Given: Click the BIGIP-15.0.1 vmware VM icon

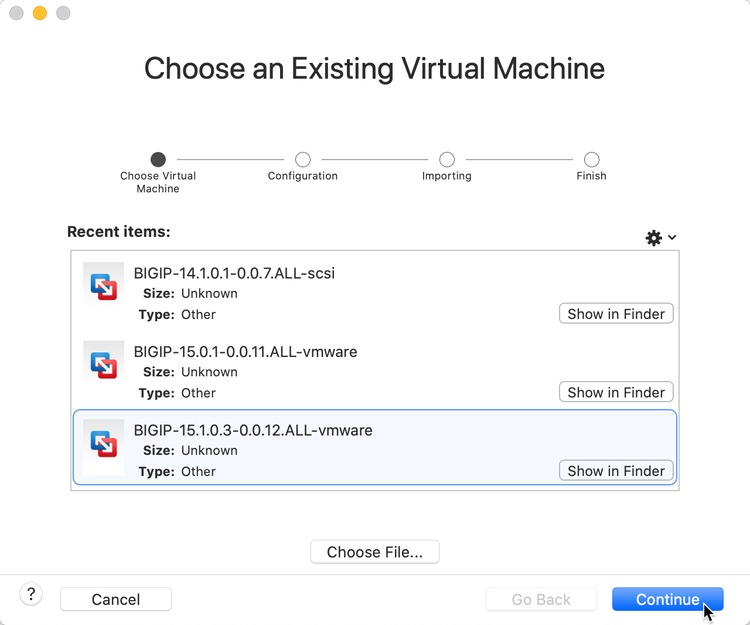Looking at the screenshot, I should coord(103,367).
